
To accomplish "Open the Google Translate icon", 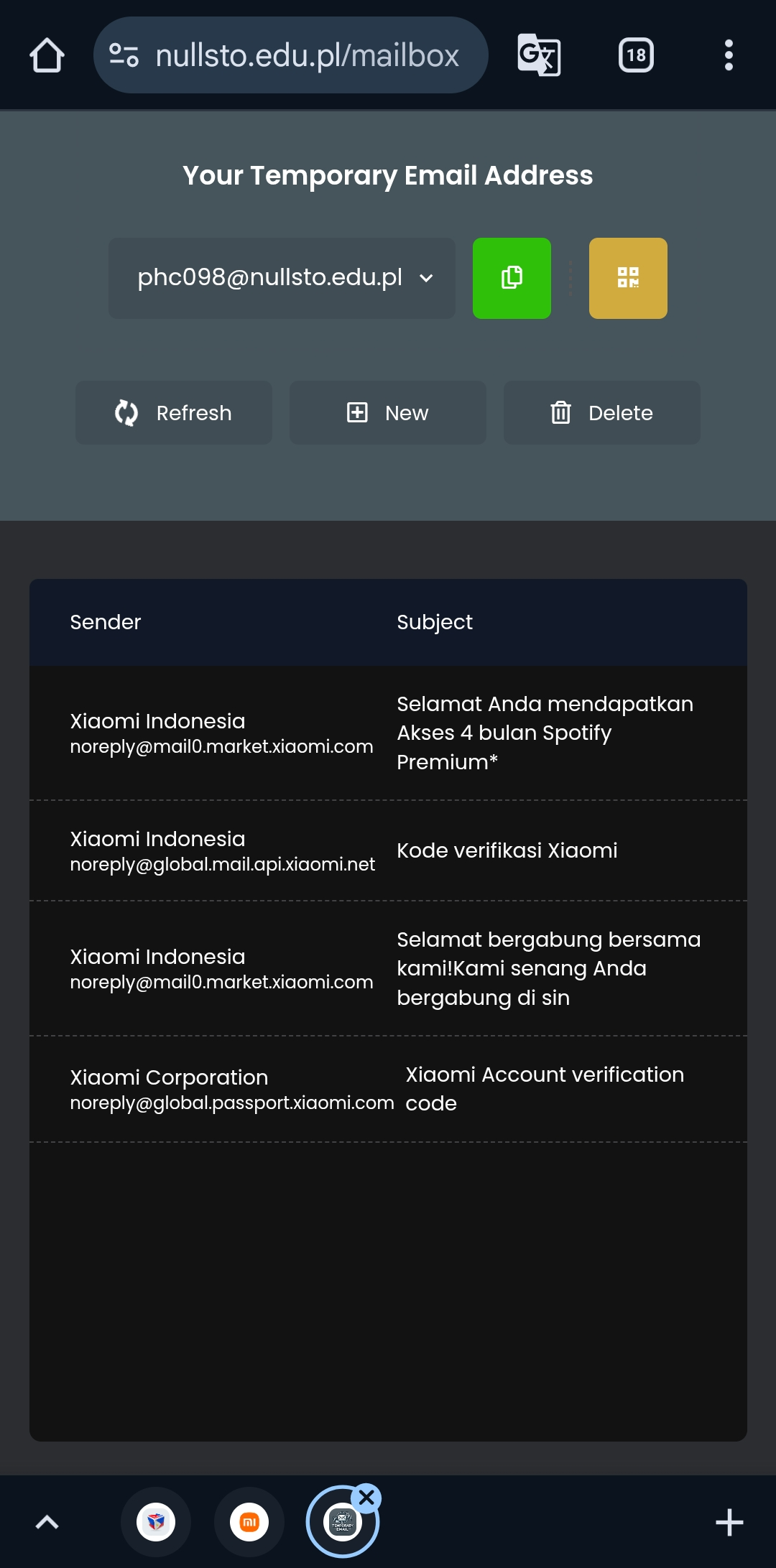I will 539,55.
